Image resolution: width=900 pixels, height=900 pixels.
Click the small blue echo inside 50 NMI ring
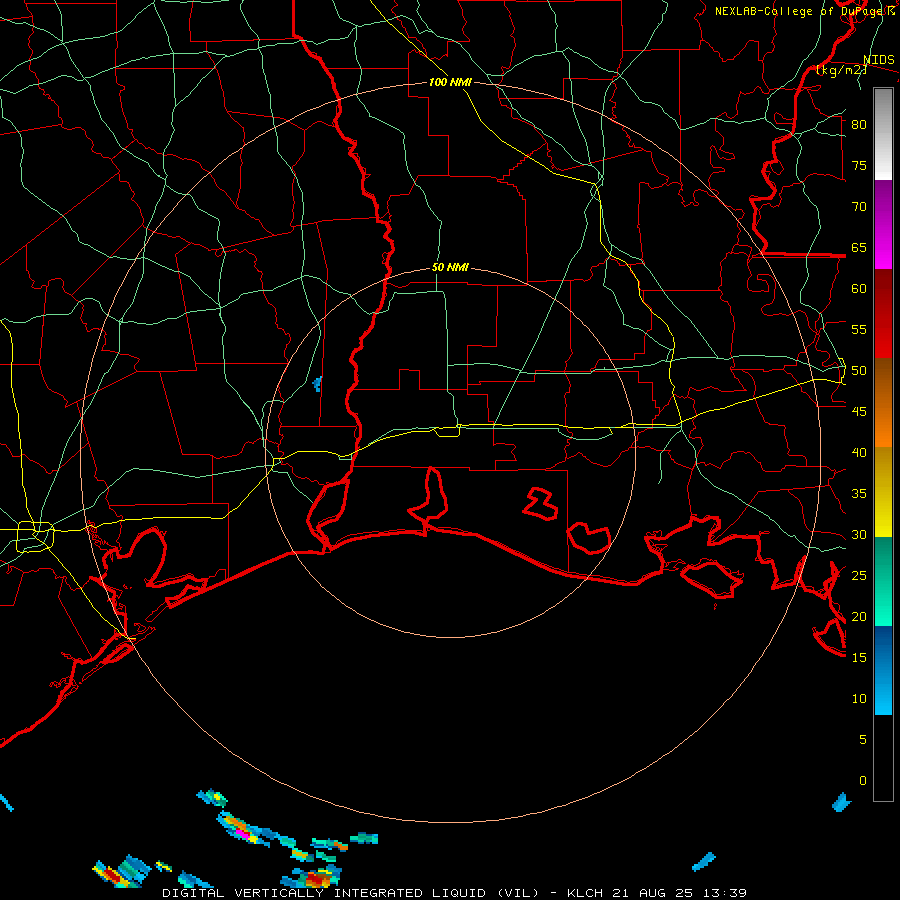point(317,384)
